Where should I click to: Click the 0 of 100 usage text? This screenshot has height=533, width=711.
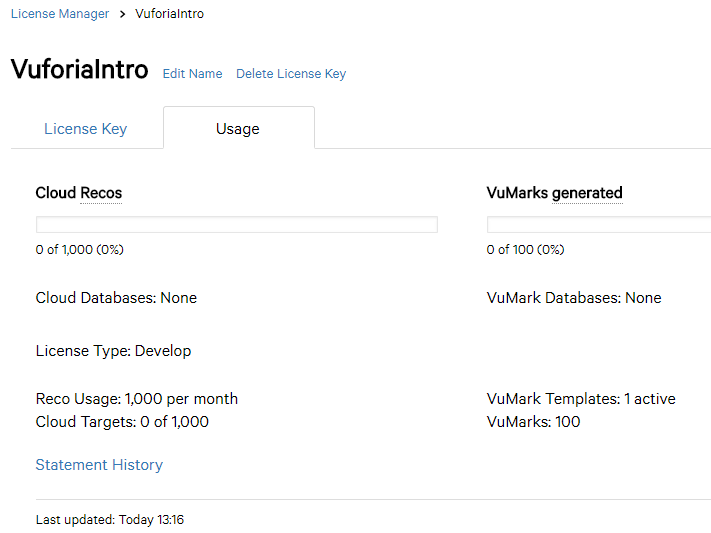(x=526, y=249)
